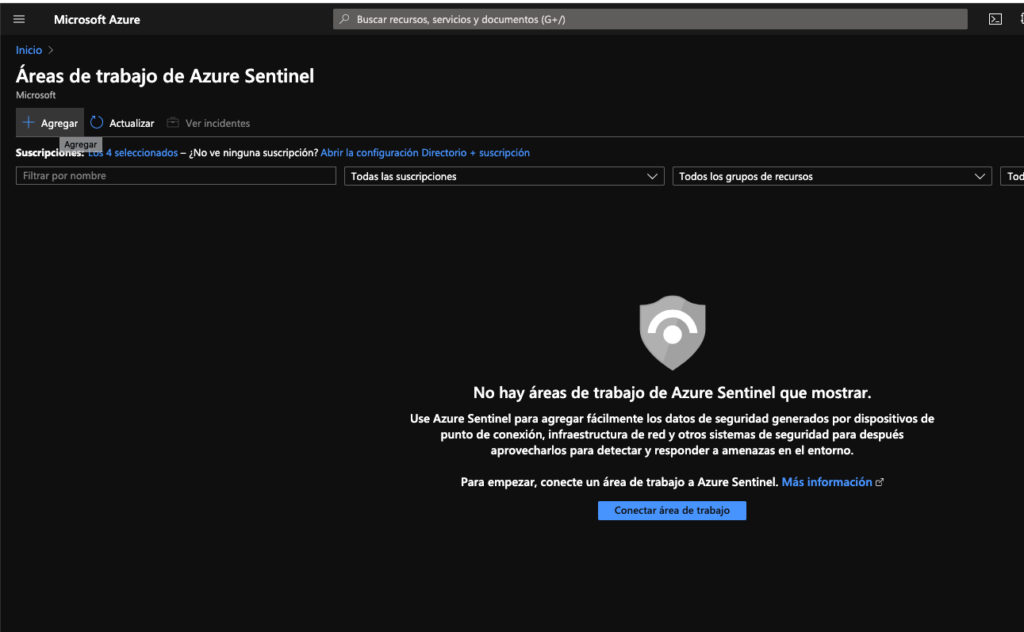
Task: Expand the Todas las suscripciones dropdown
Action: click(504, 176)
